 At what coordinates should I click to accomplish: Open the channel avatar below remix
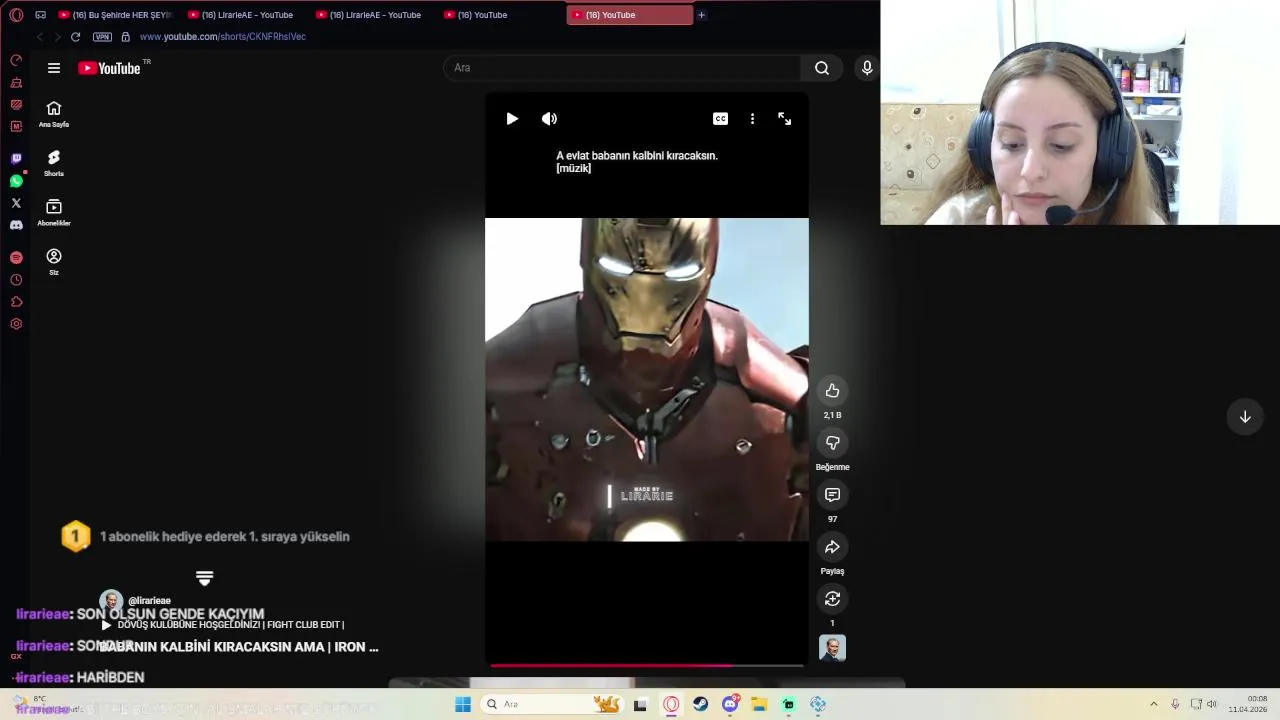tap(832, 648)
